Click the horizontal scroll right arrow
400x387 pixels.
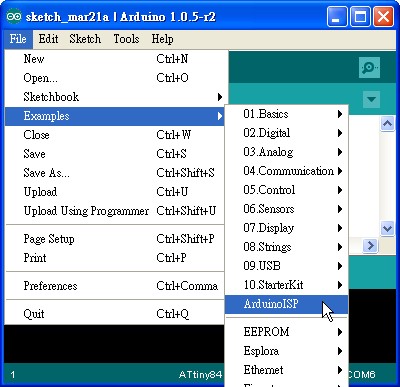[x=371, y=246]
